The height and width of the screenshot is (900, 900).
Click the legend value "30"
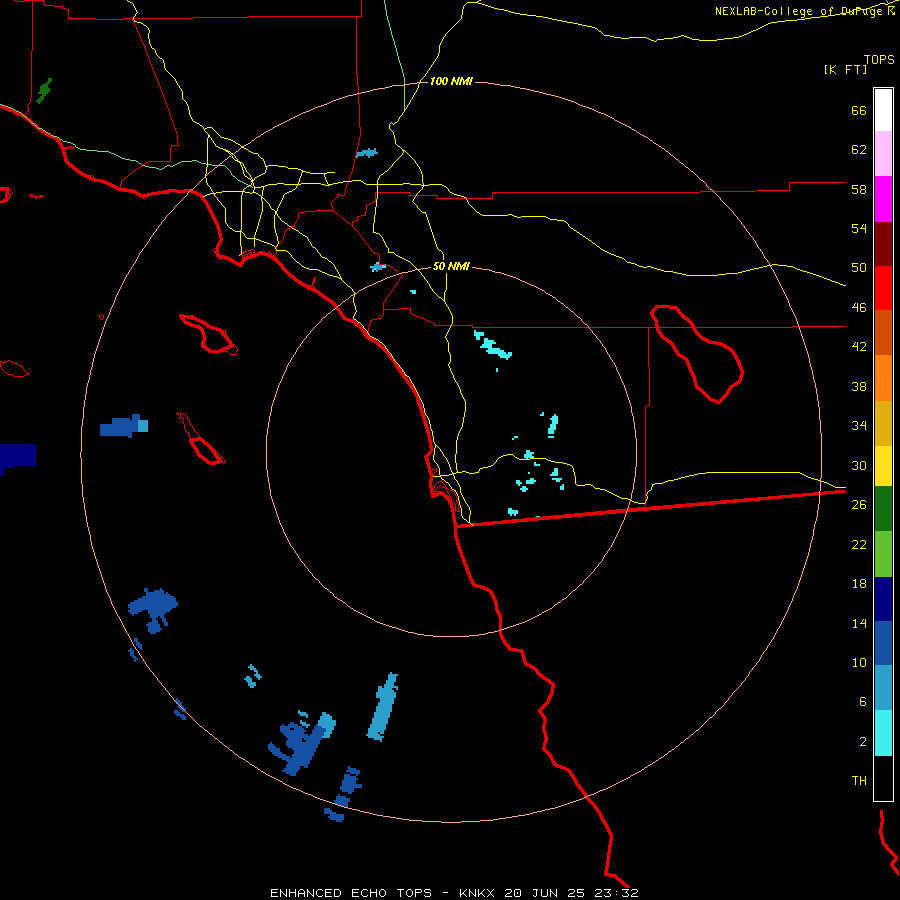[859, 465]
